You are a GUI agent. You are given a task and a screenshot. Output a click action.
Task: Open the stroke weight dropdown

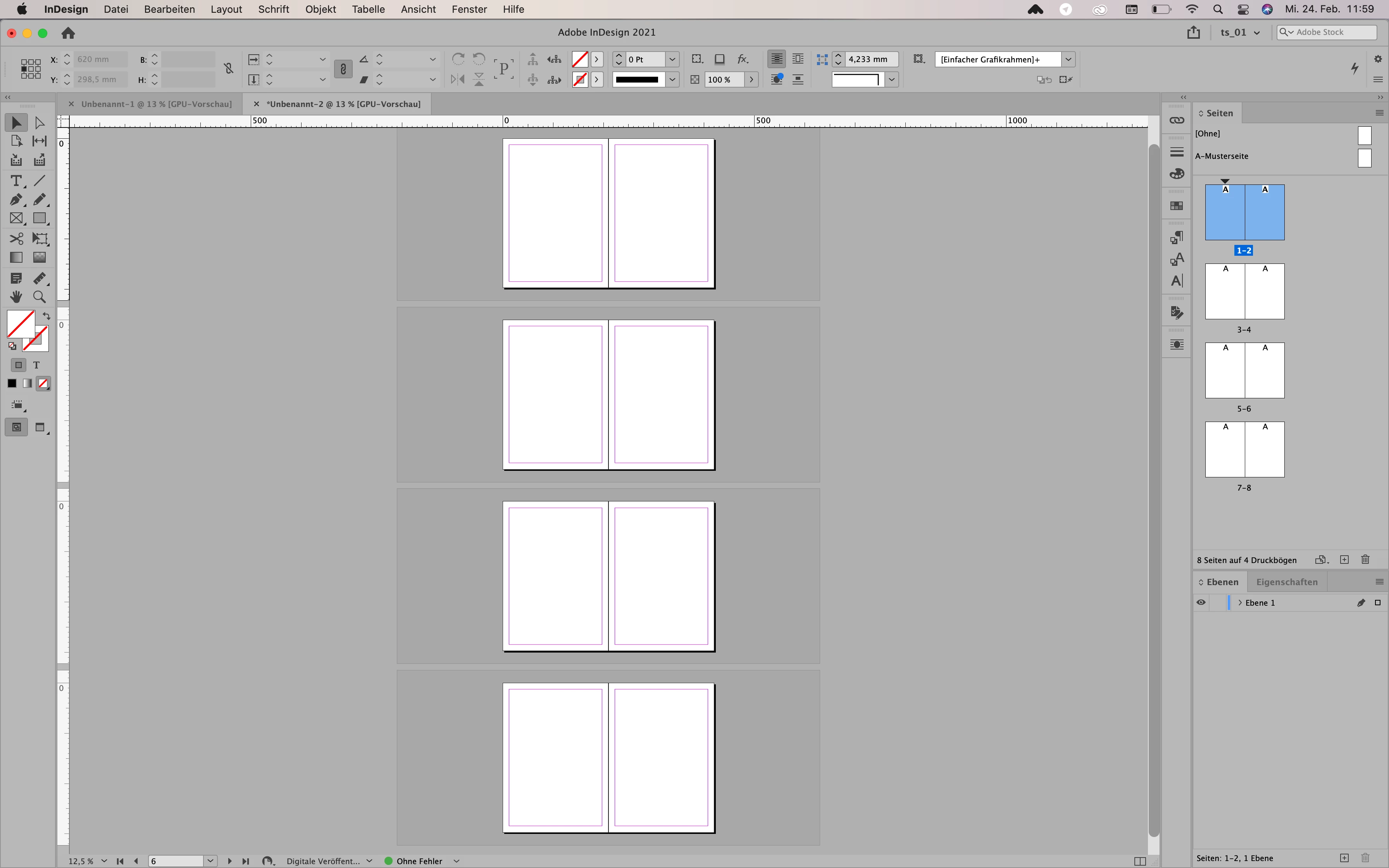[x=672, y=59]
